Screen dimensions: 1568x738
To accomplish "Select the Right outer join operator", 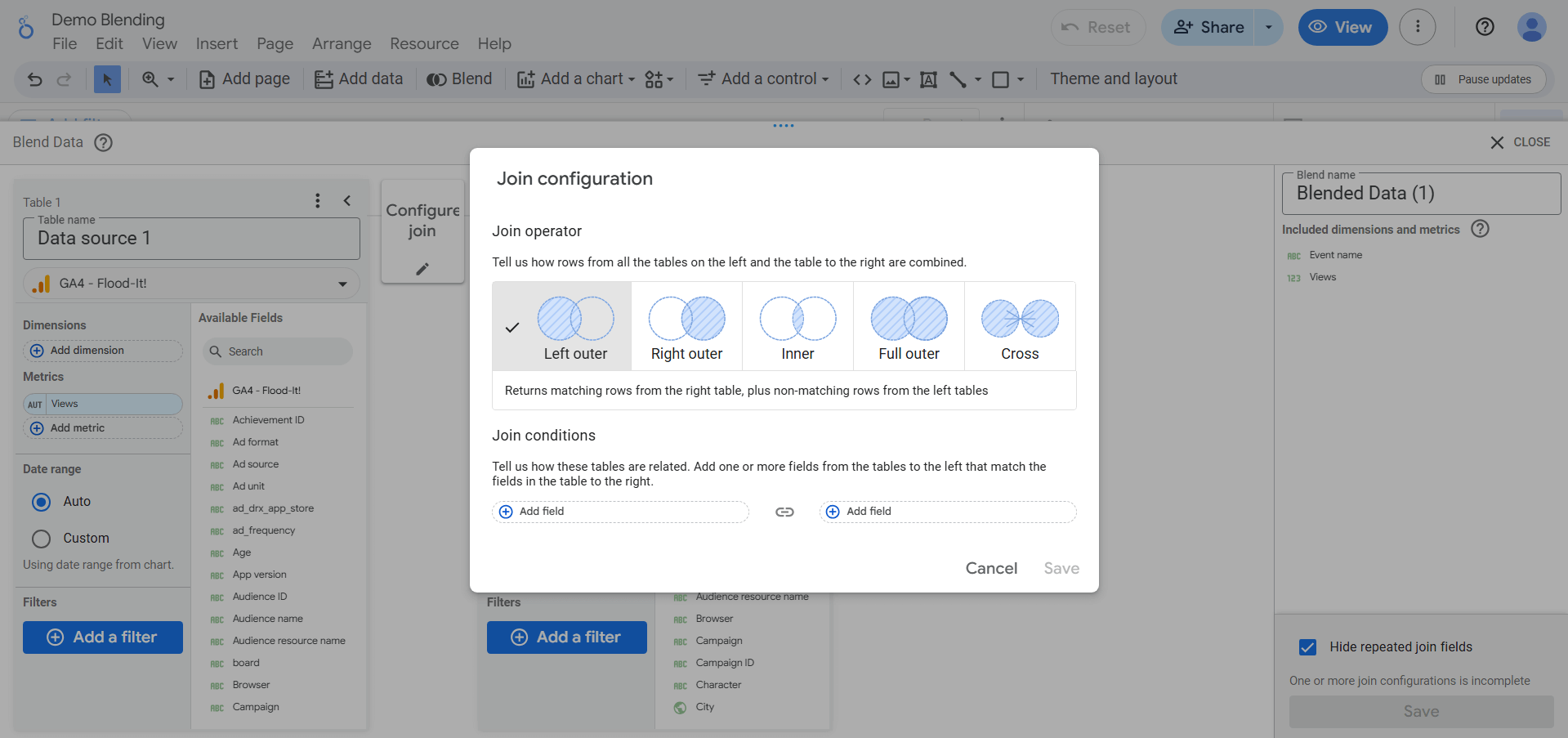I will (x=686, y=327).
